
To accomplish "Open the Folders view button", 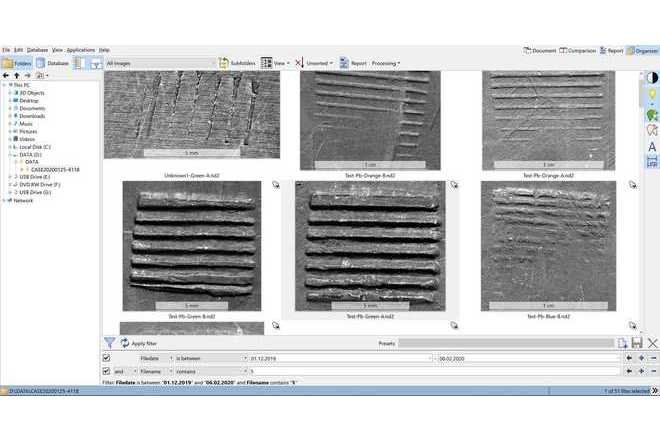I will [17, 63].
